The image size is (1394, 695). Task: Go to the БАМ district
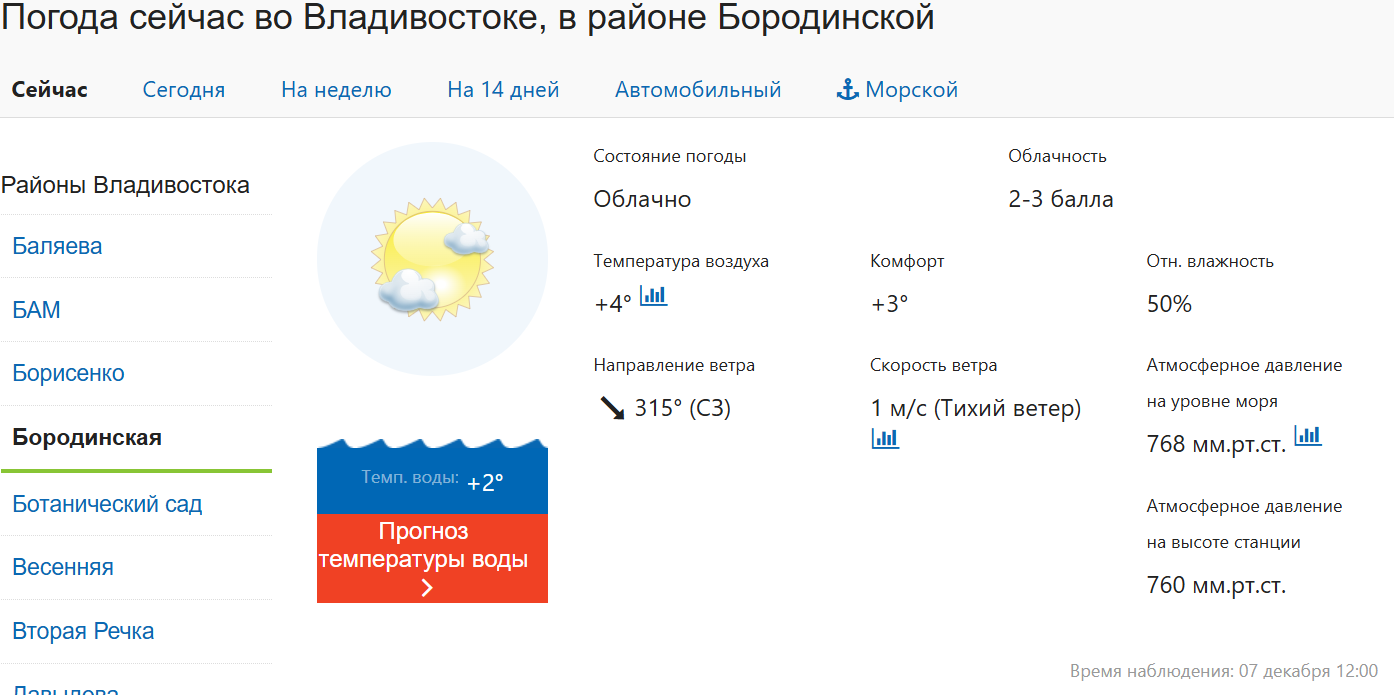(x=37, y=310)
